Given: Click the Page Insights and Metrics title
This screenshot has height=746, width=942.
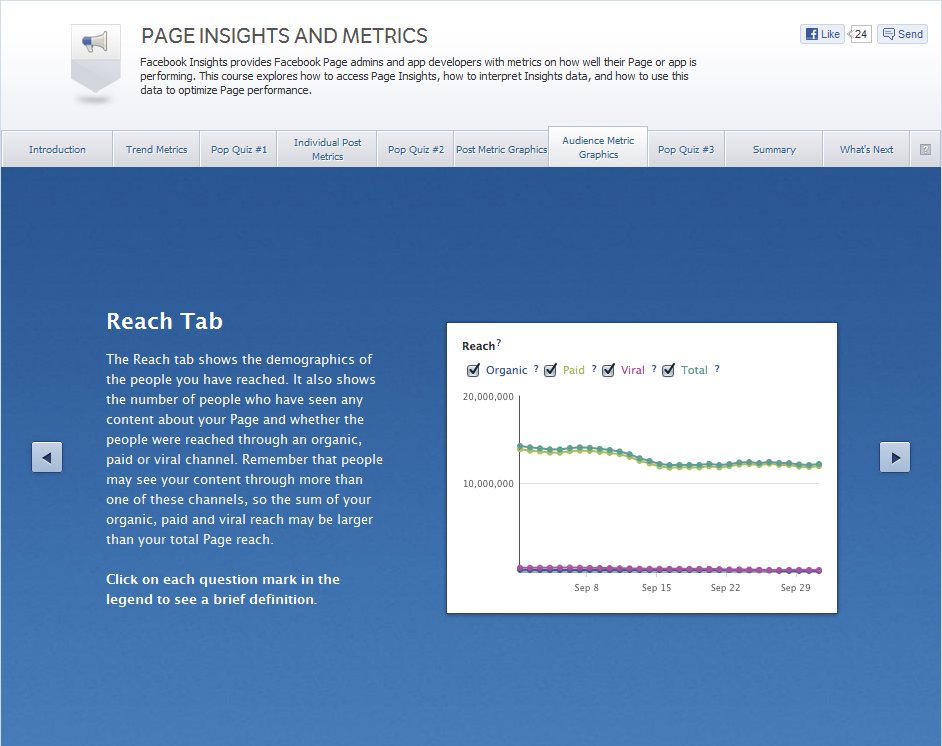Looking at the screenshot, I should 284,36.
